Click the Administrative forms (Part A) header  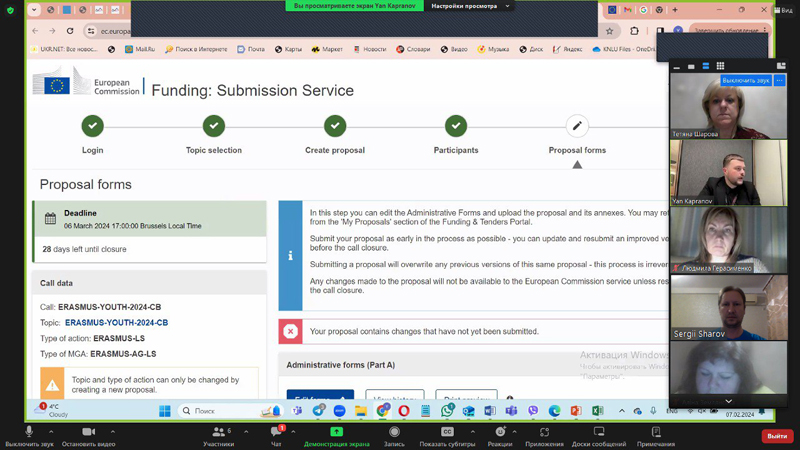tap(340, 365)
